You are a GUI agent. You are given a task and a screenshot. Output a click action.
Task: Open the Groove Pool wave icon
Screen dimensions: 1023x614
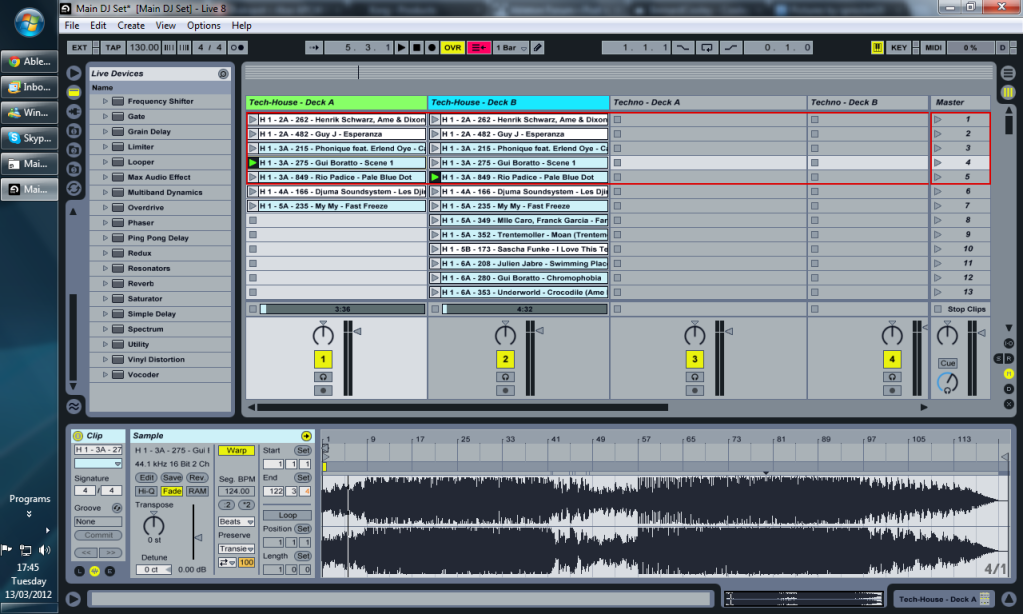click(74, 407)
